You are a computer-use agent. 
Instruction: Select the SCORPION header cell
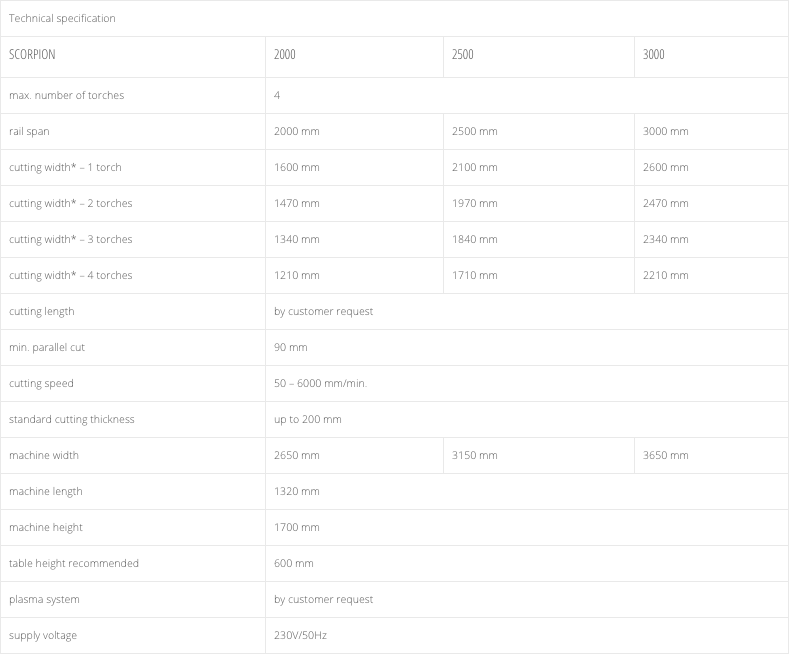[x=32, y=55]
